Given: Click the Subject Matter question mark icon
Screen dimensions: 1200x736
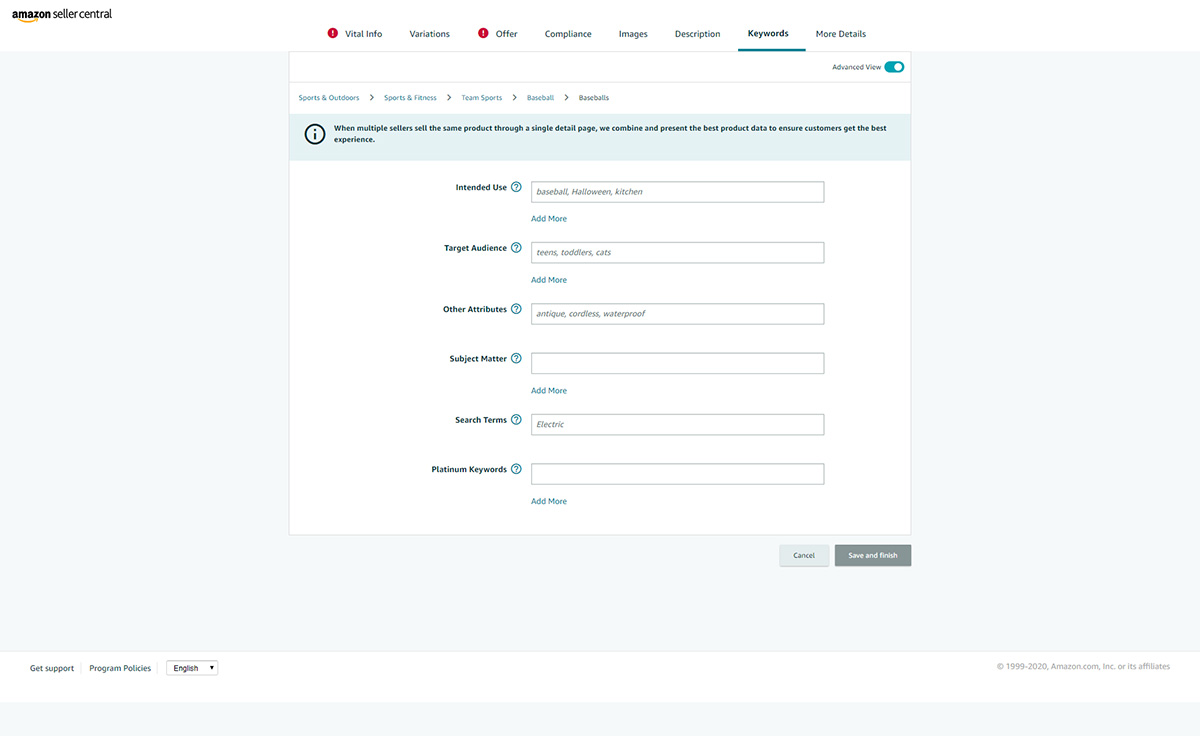Looking at the screenshot, I should [516, 359].
